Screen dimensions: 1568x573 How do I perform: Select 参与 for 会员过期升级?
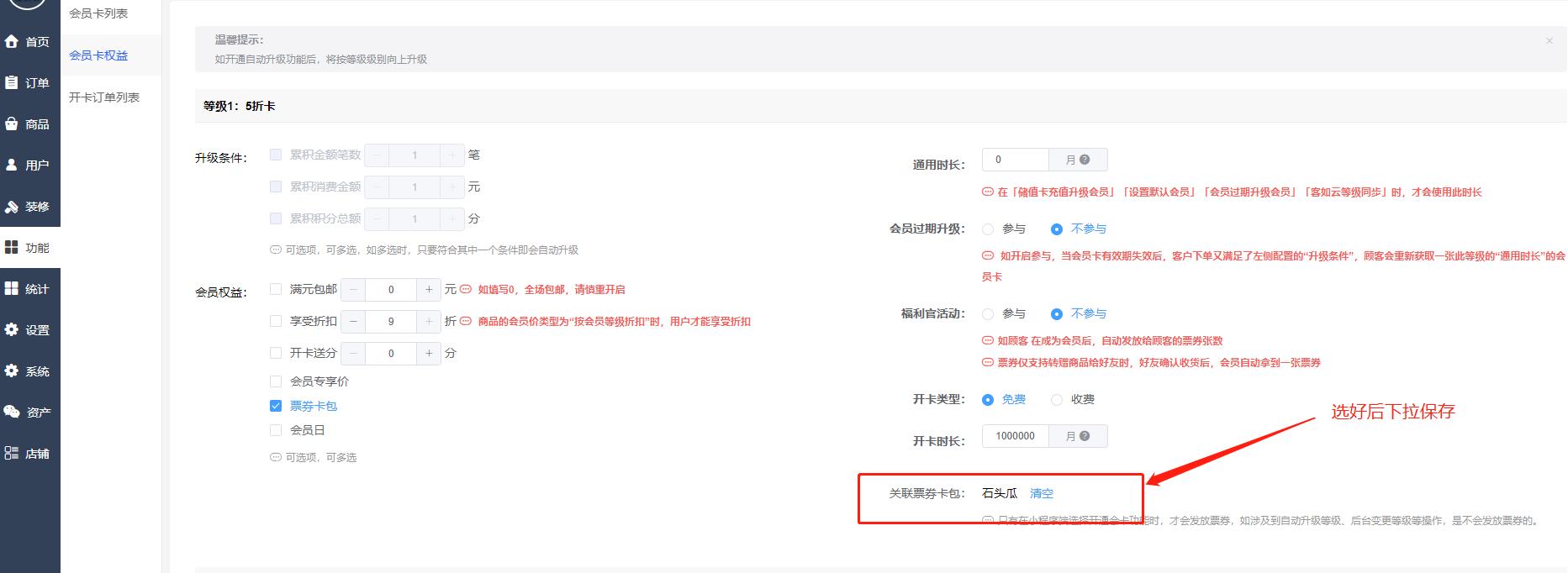988,229
